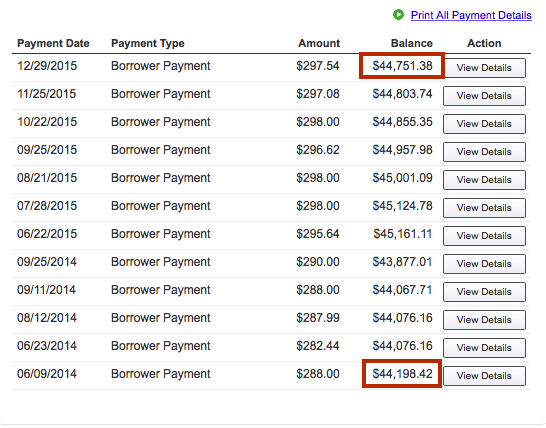Click the date 09/11/2014
This screenshot has width=546, height=428.
[x=47, y=290]
